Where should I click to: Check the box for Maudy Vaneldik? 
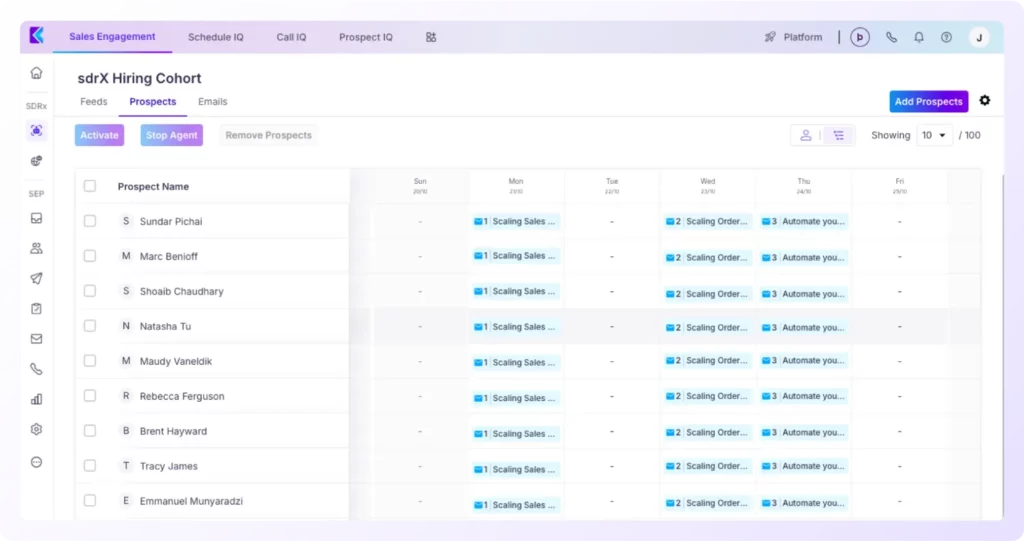90,361
